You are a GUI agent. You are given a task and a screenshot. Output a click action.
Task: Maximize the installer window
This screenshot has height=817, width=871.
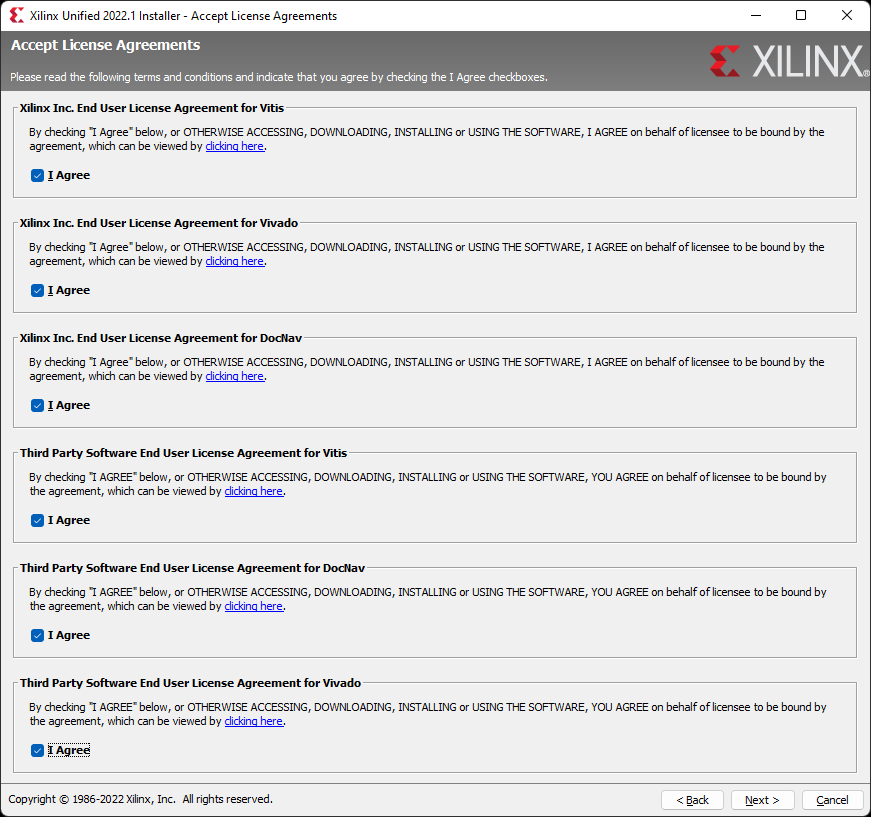click(801, 16)
